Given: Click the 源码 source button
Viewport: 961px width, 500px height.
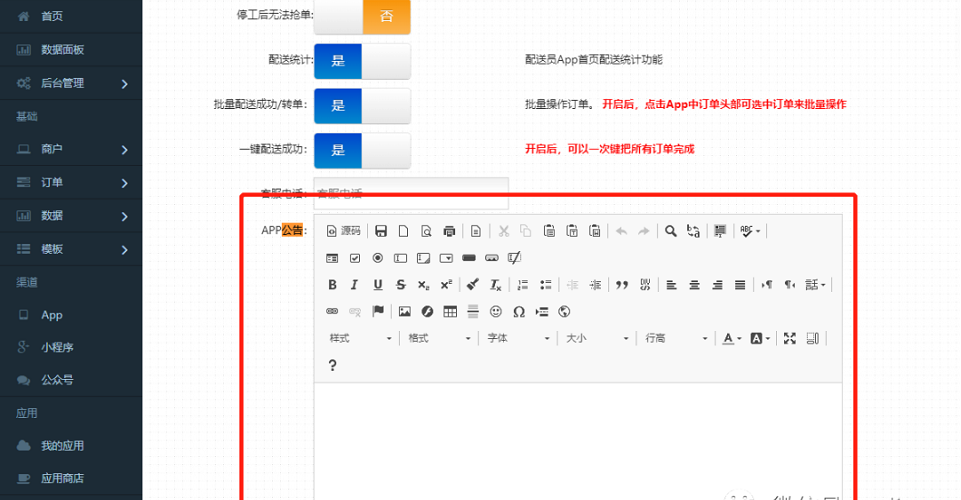Looking at the screenshot, I should point(342,231).
